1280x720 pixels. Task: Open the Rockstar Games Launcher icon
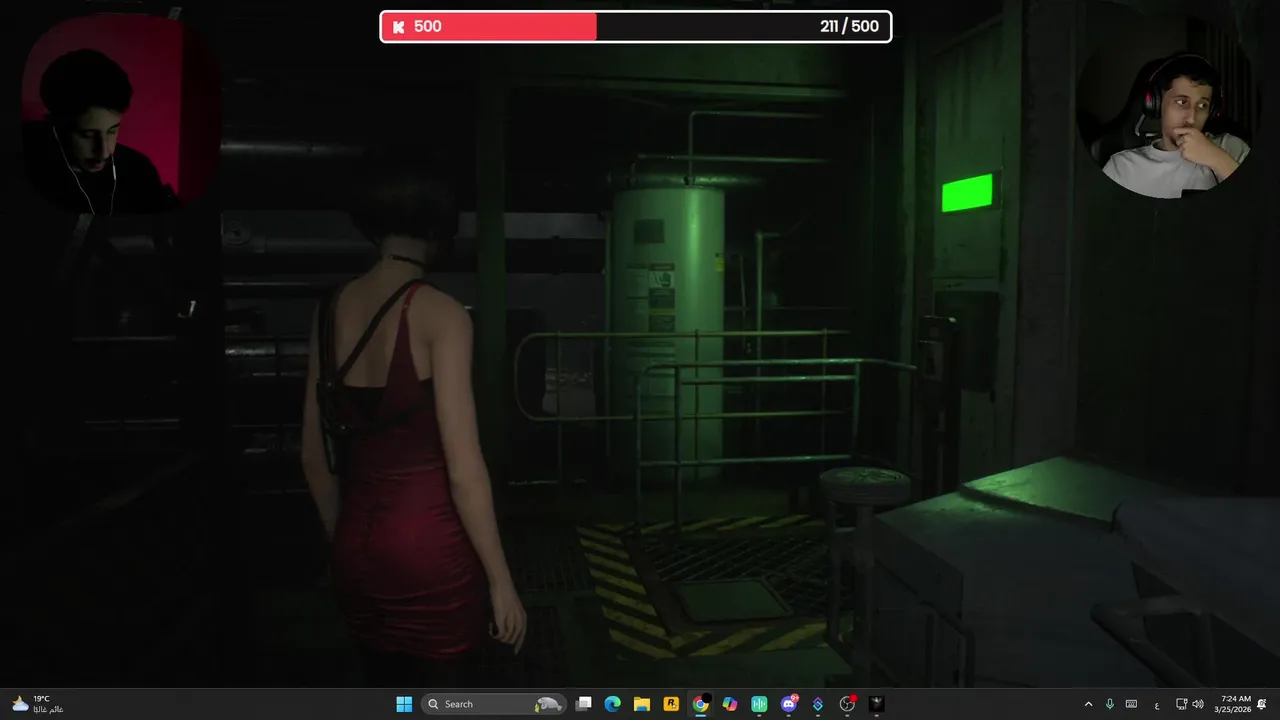point(671,704)
